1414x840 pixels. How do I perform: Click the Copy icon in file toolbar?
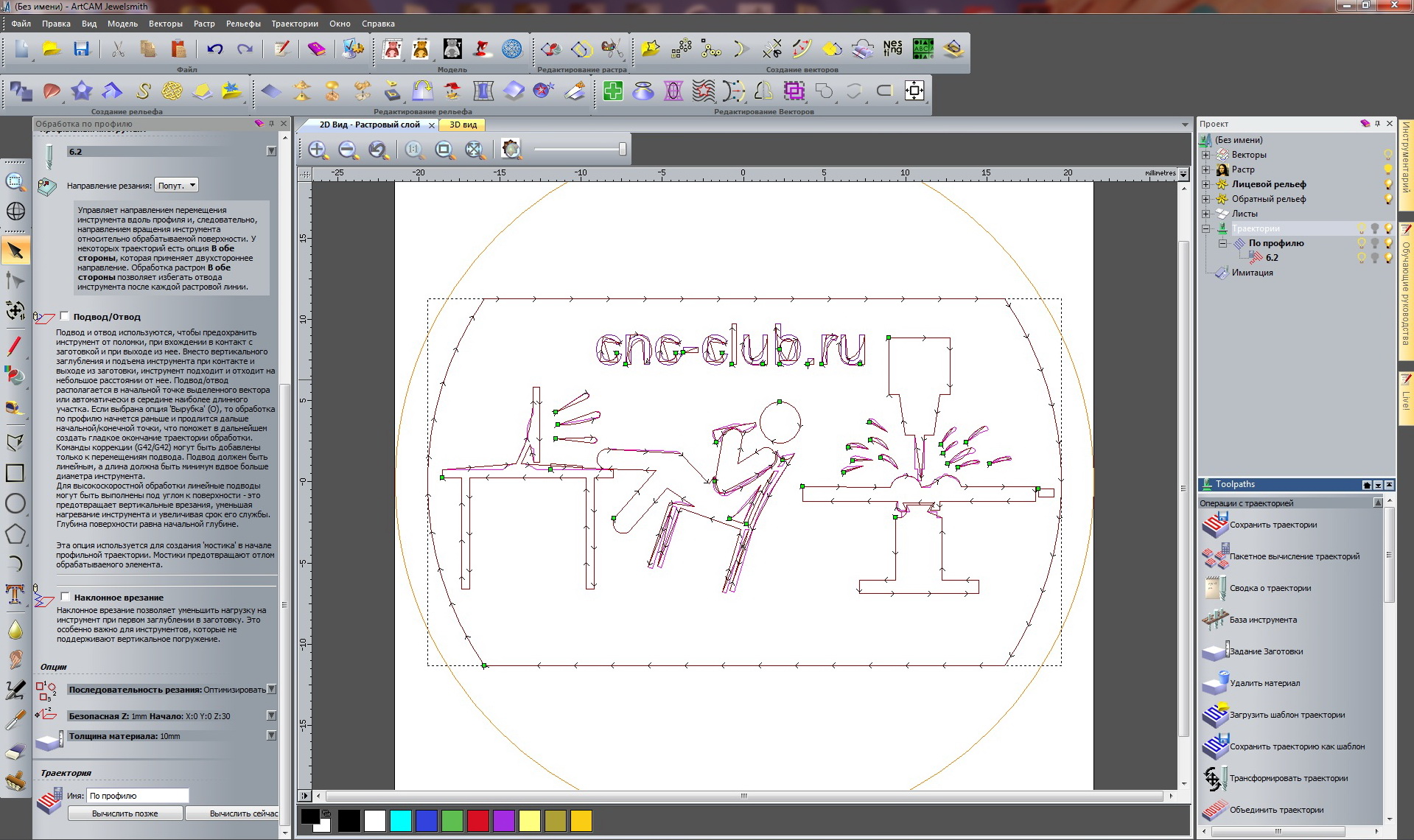pos(148,49)
